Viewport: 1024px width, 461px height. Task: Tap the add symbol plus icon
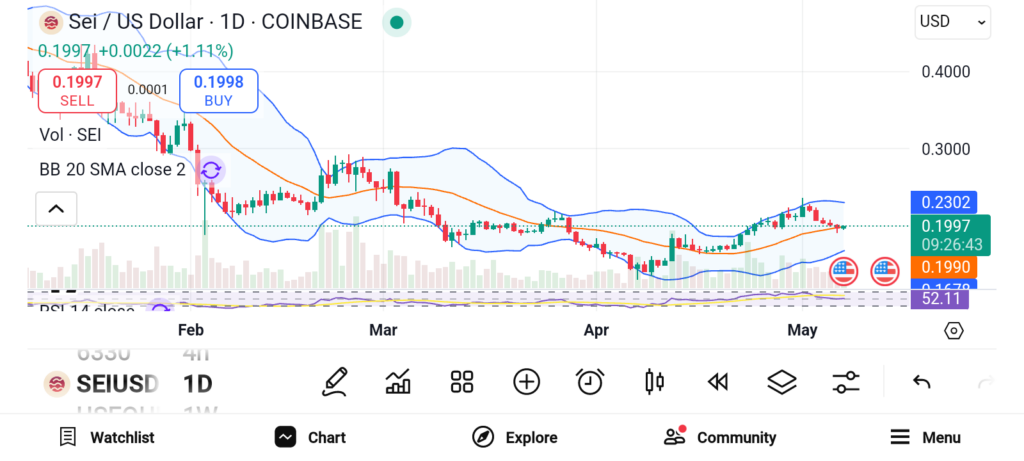pyautogui.click(x=526, y=381)
